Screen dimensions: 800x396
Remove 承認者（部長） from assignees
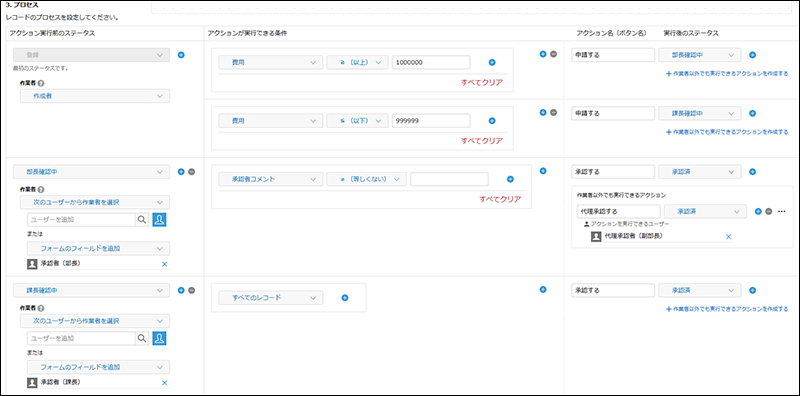(164, 264)
